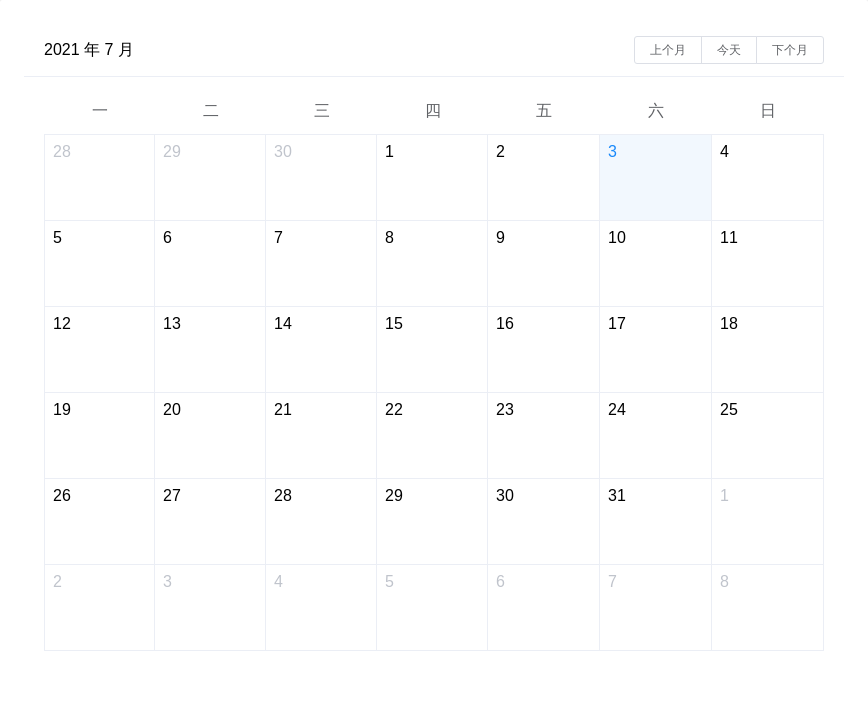Choose the 18 date cell
Viewport: 868px width, 710px height.
pos(767,350)
